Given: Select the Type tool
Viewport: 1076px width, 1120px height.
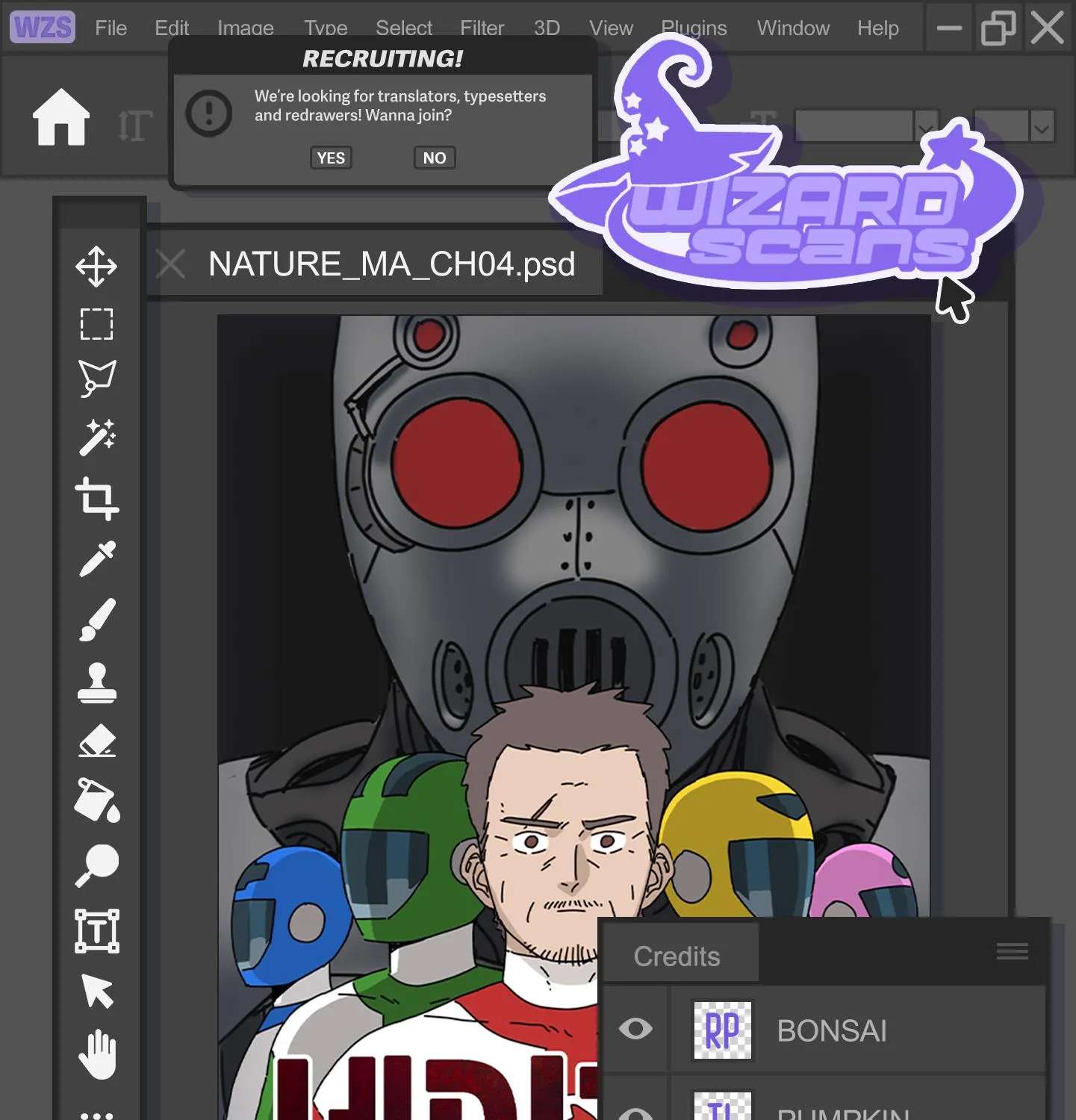Looking at the screenshot, I should (97, 931).
